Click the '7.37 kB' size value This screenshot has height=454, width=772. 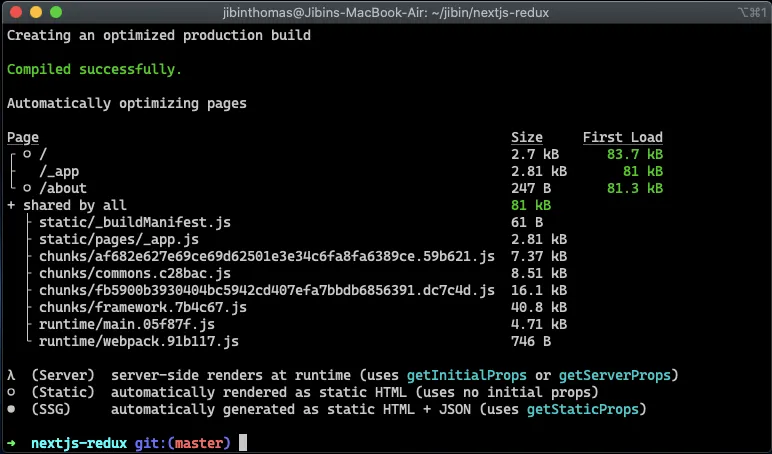[x=539, y=256]
